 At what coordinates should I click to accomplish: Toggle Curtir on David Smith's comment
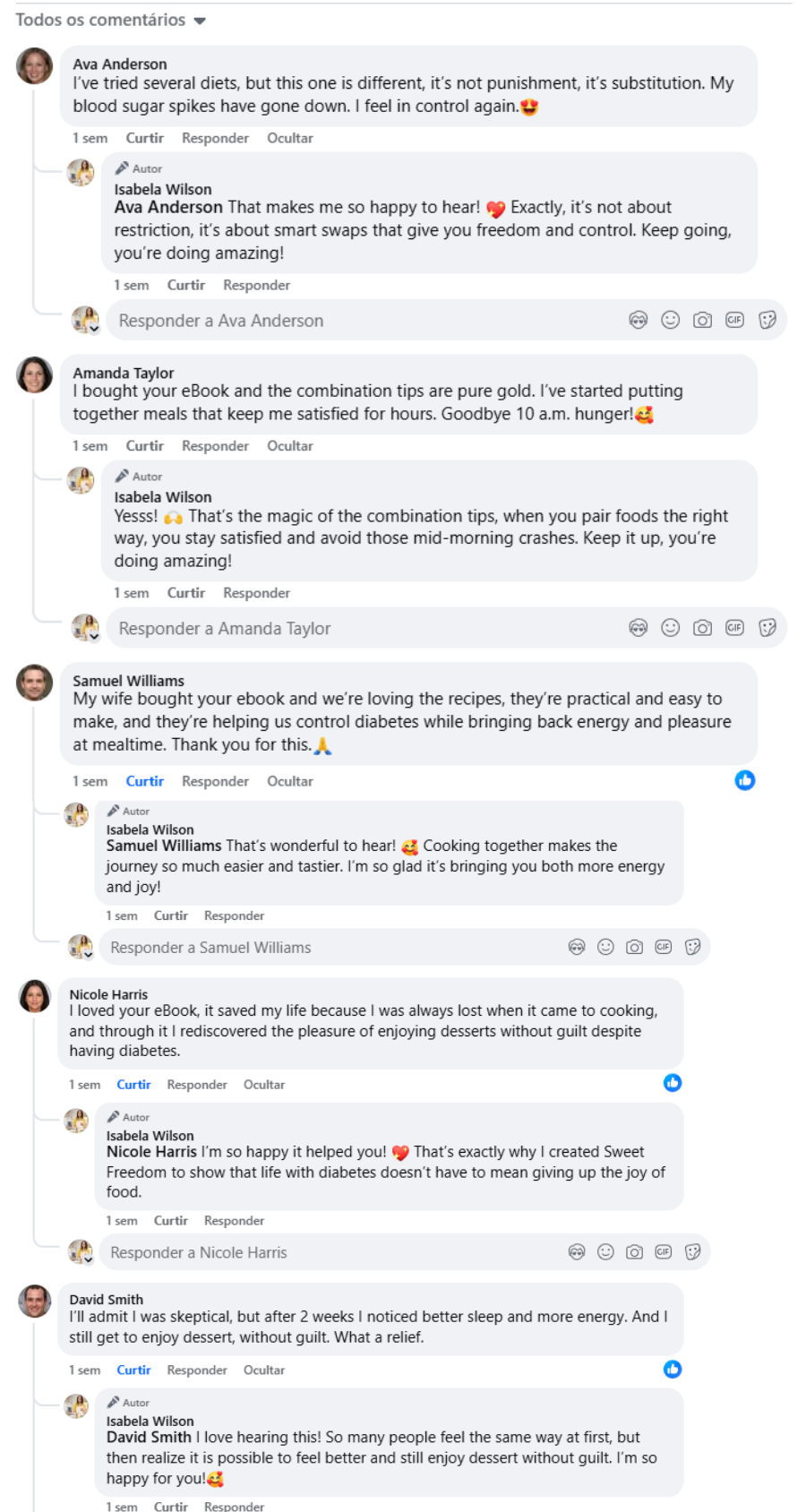coord(133,1370)
